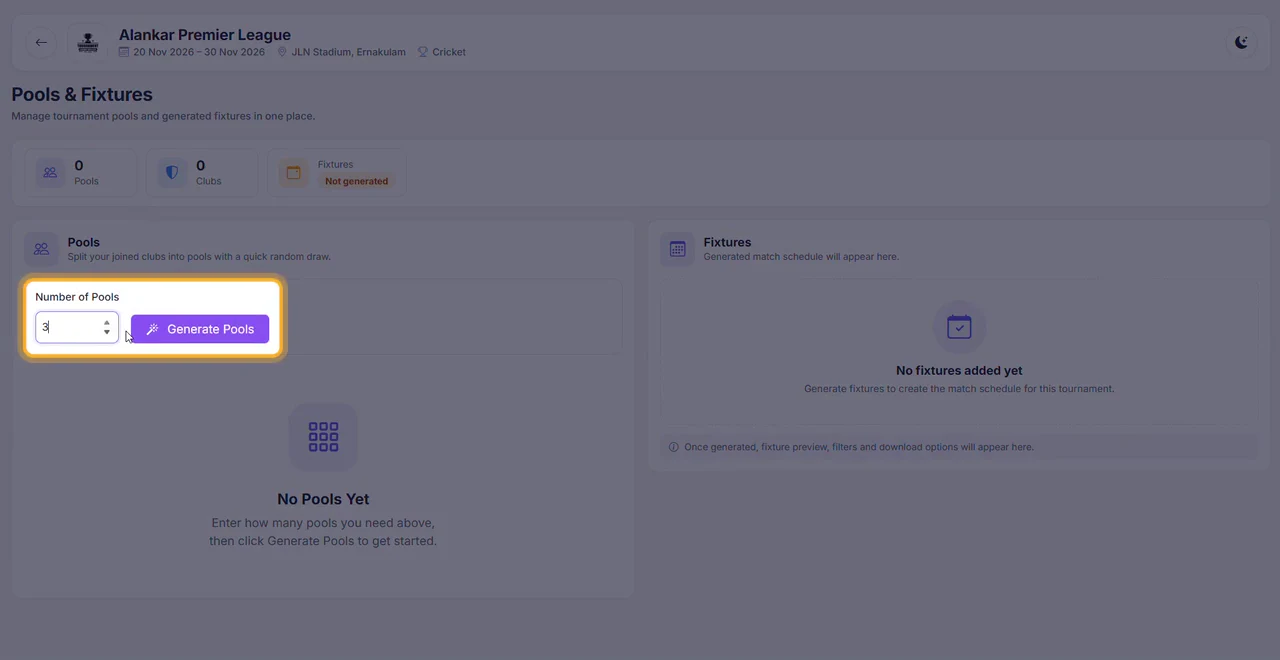This screenshot has height=660, width=1280.
Task: Click the 'No Pools Yet' heading
Action: coord(323,499)
